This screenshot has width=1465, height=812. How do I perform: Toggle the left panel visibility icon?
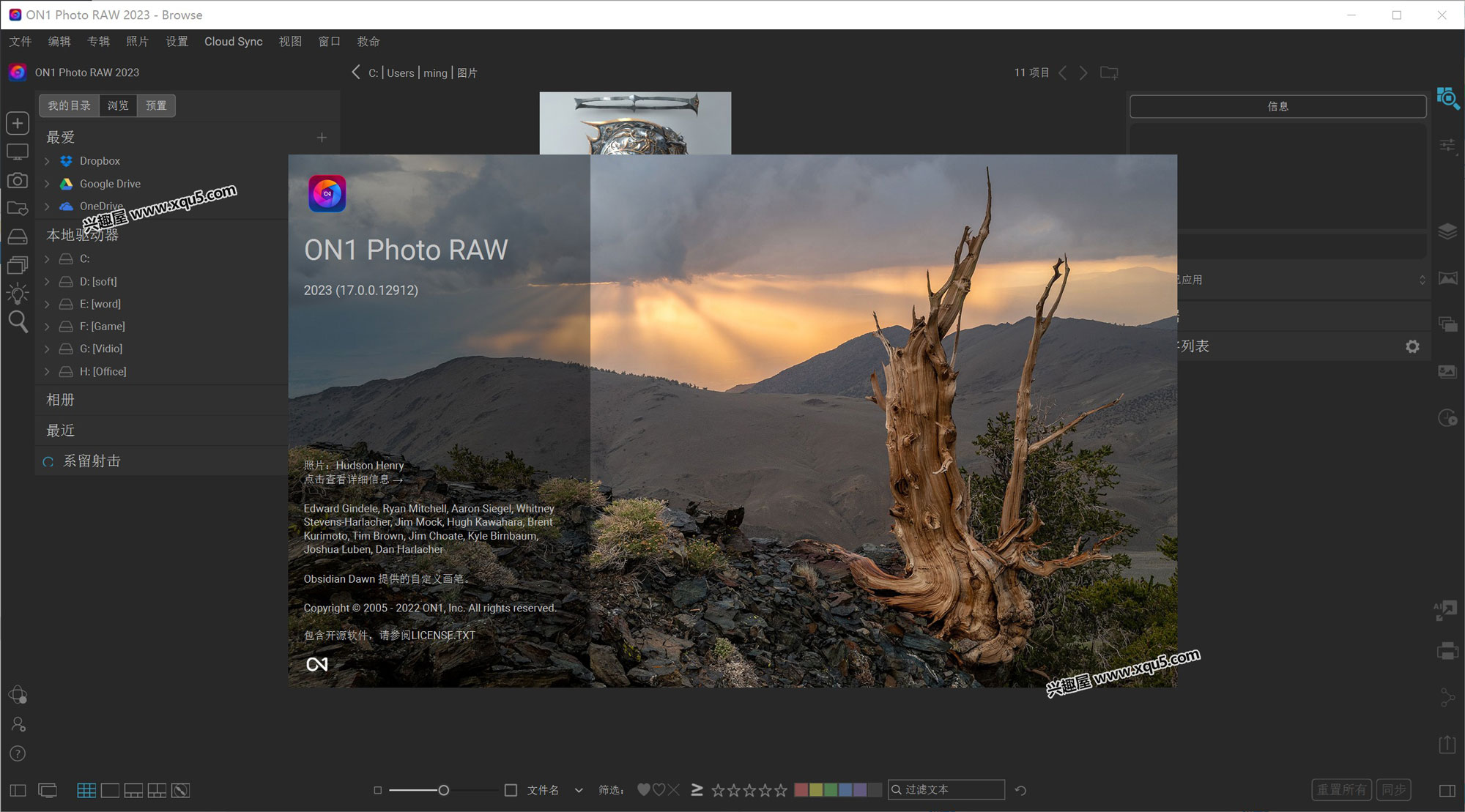coord(18,790)
